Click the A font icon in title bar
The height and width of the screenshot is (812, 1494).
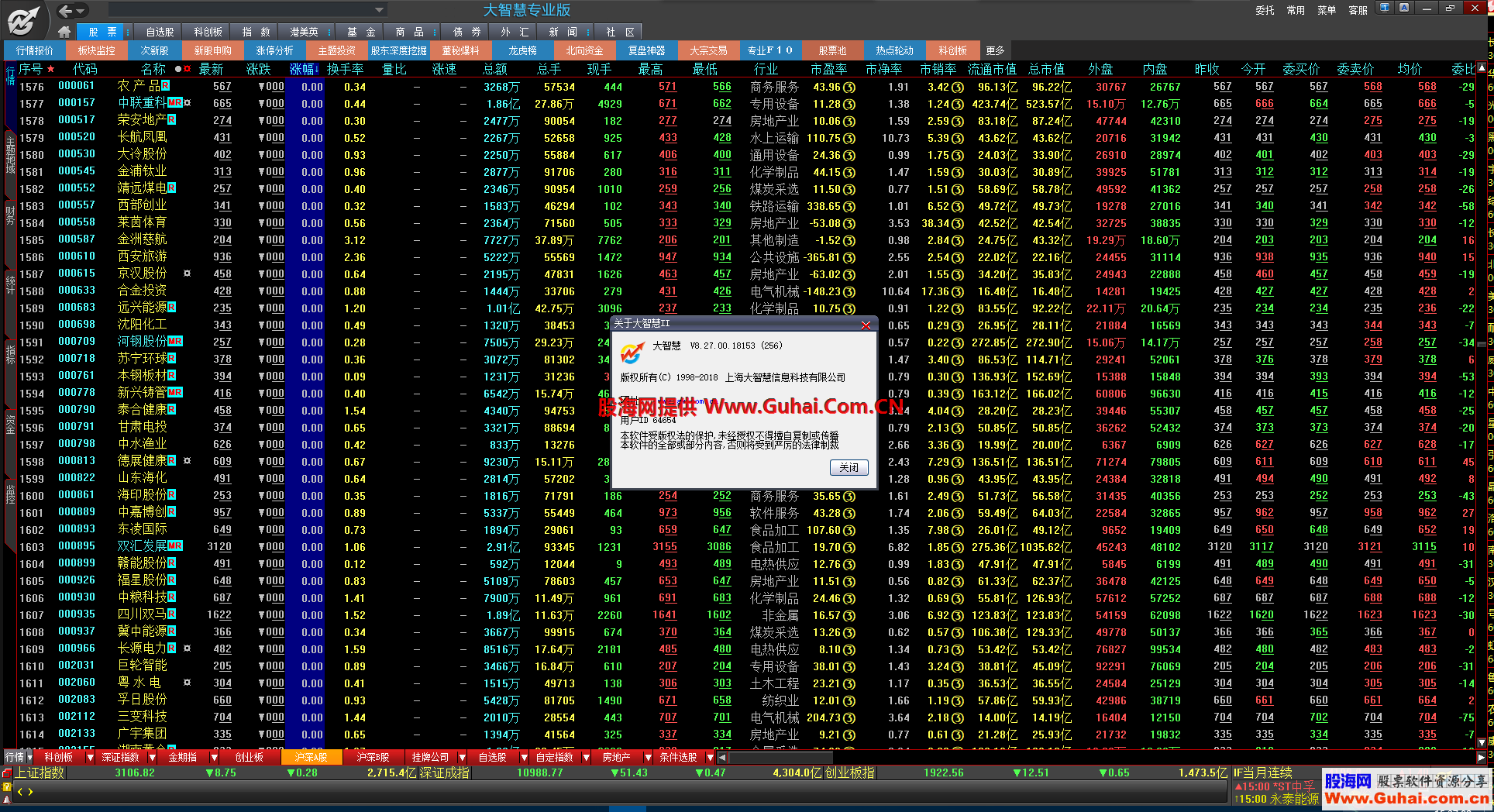click(1403, 8)
